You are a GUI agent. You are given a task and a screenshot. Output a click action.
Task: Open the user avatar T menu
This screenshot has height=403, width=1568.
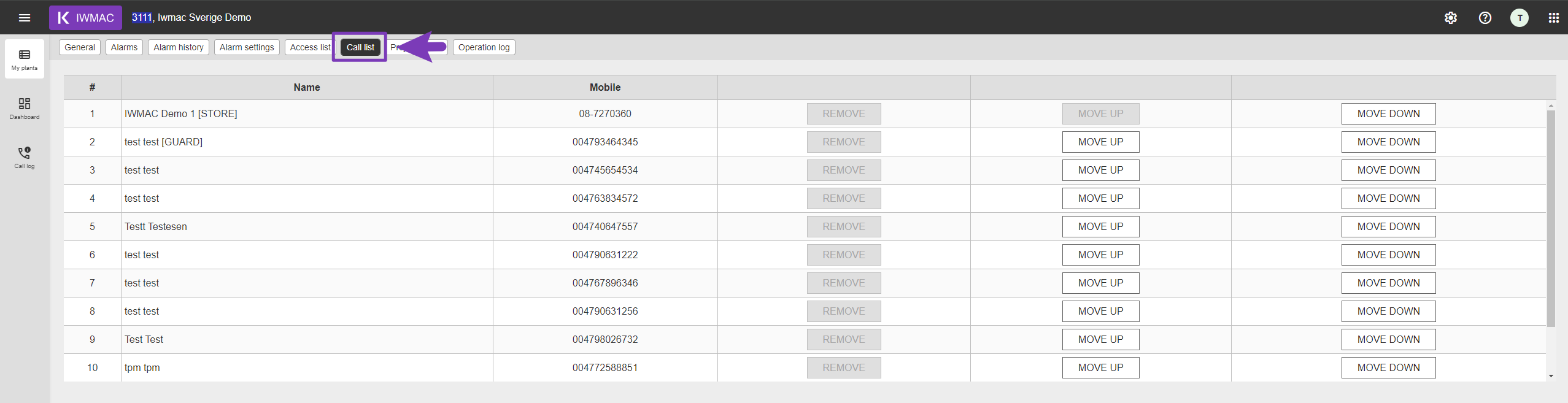1520,18
